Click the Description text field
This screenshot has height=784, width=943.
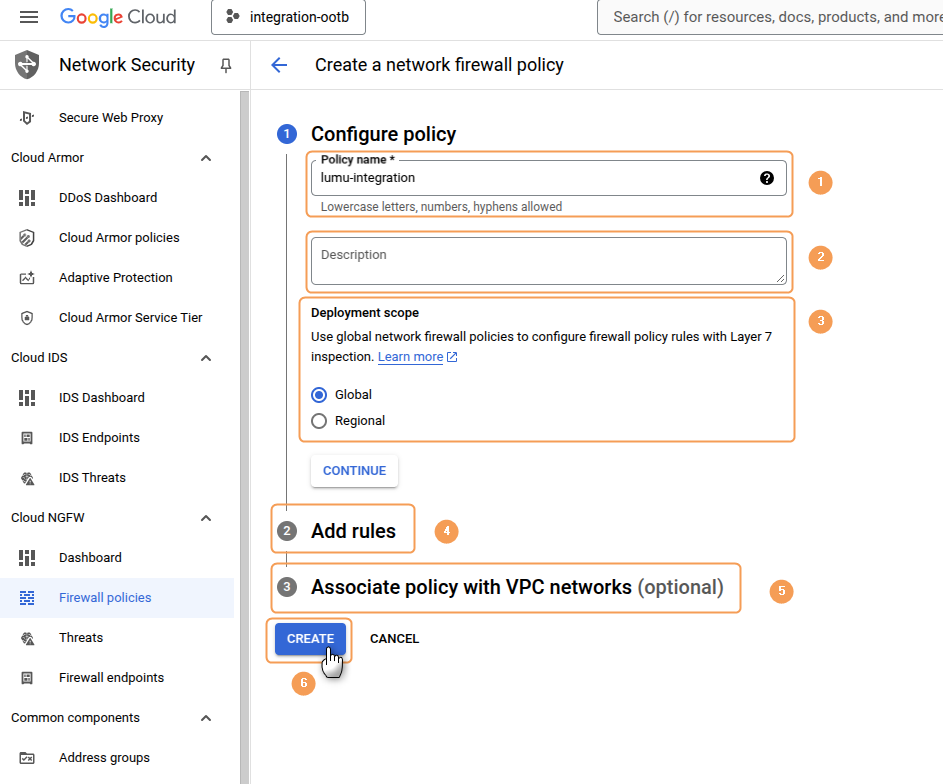[x=548, y=262]
